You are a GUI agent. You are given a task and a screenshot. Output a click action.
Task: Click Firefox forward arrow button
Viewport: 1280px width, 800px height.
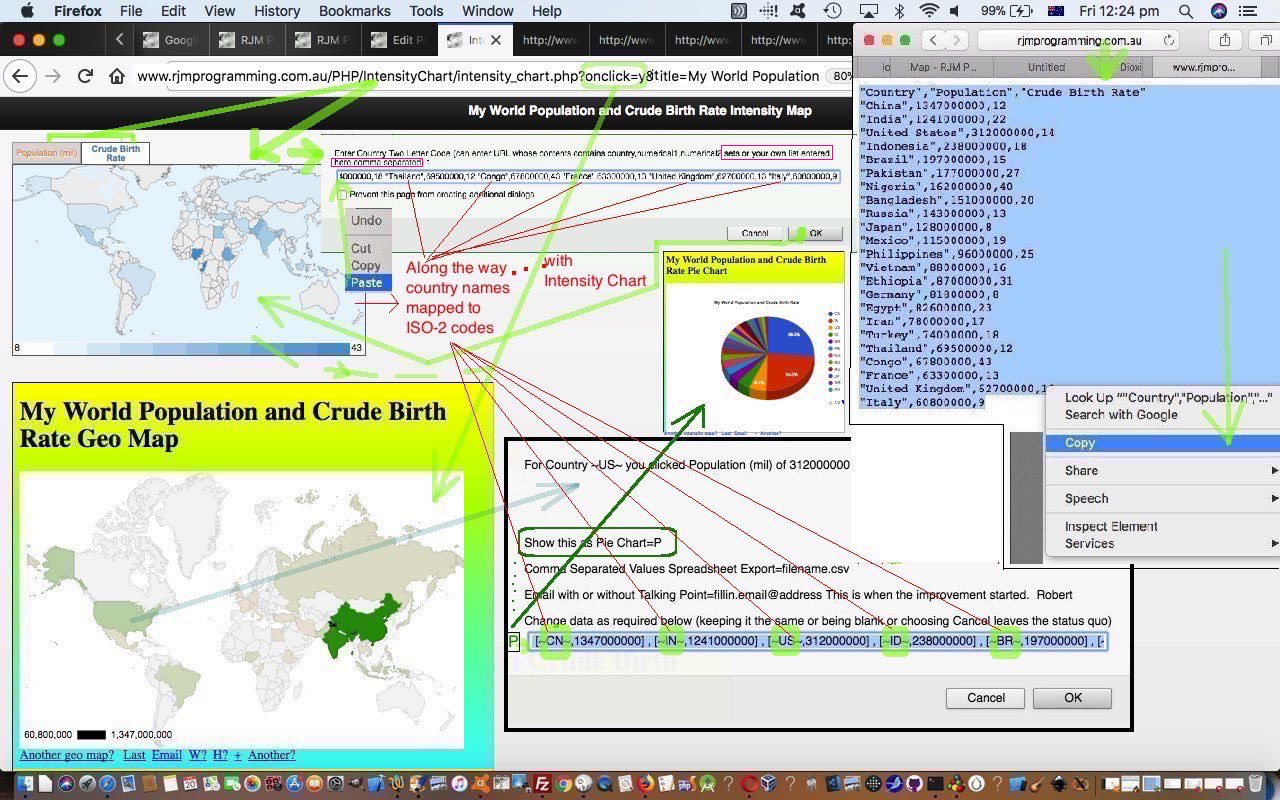[x=53, y=76]
